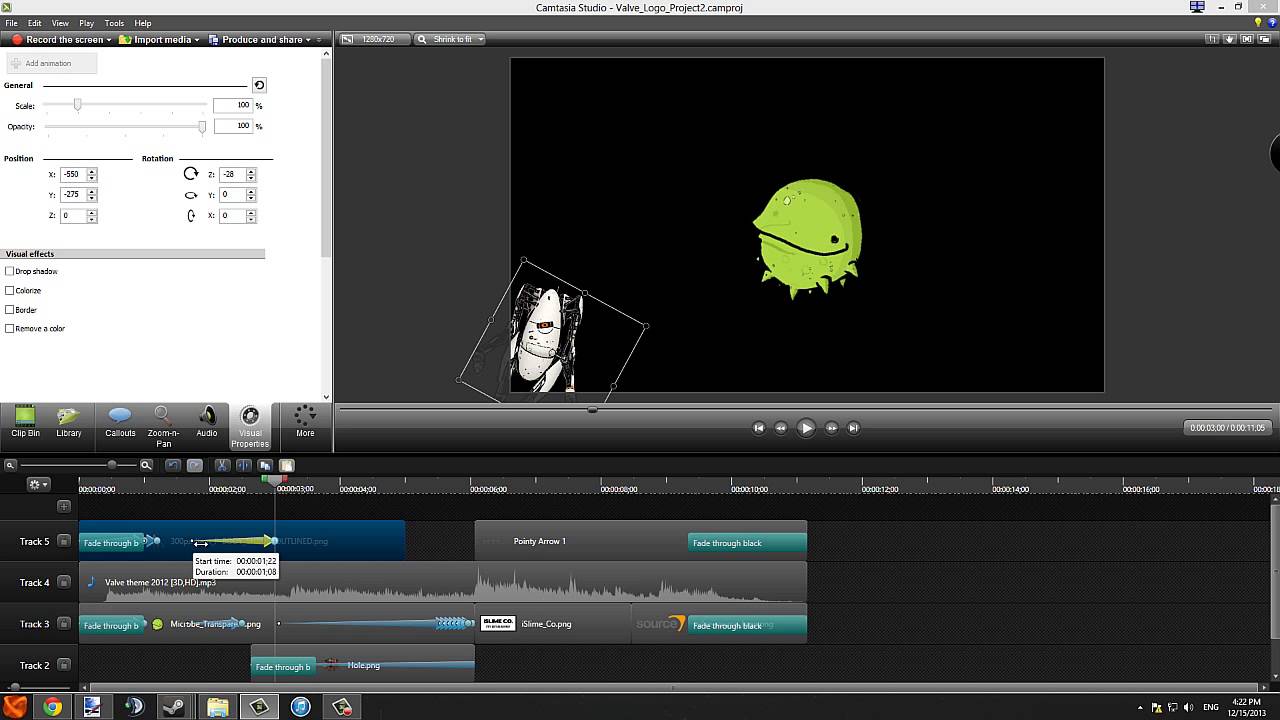Toggle the lock on Track 4
This screenshot has height=720, width=1280.
64,582
